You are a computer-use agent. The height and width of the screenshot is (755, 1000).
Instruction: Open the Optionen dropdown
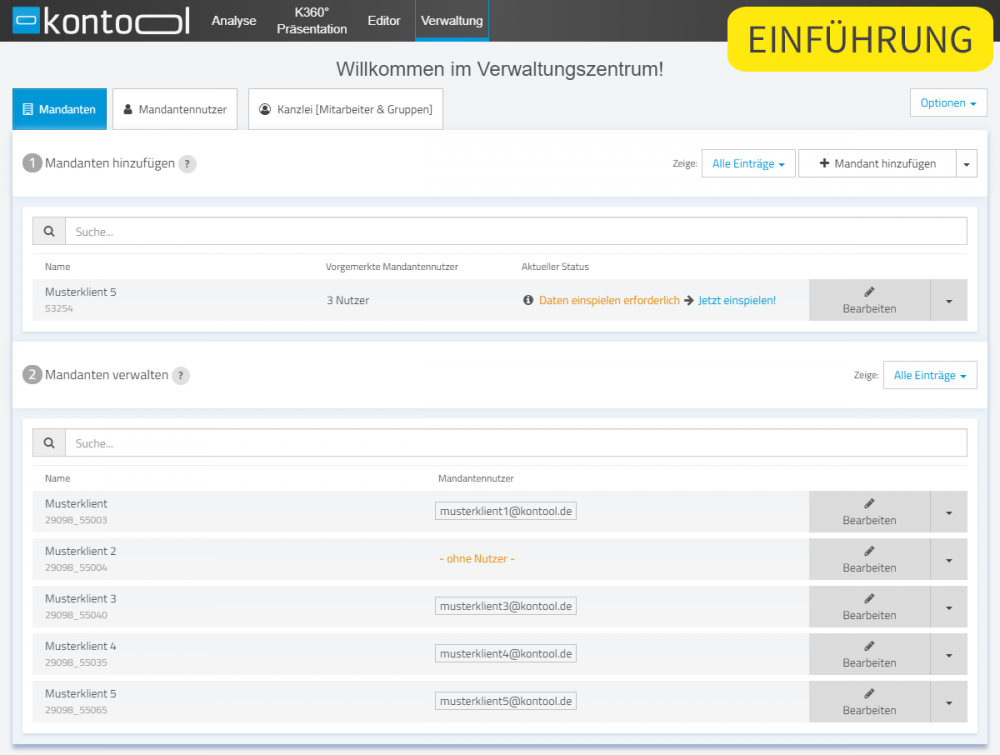pos(947,103)
